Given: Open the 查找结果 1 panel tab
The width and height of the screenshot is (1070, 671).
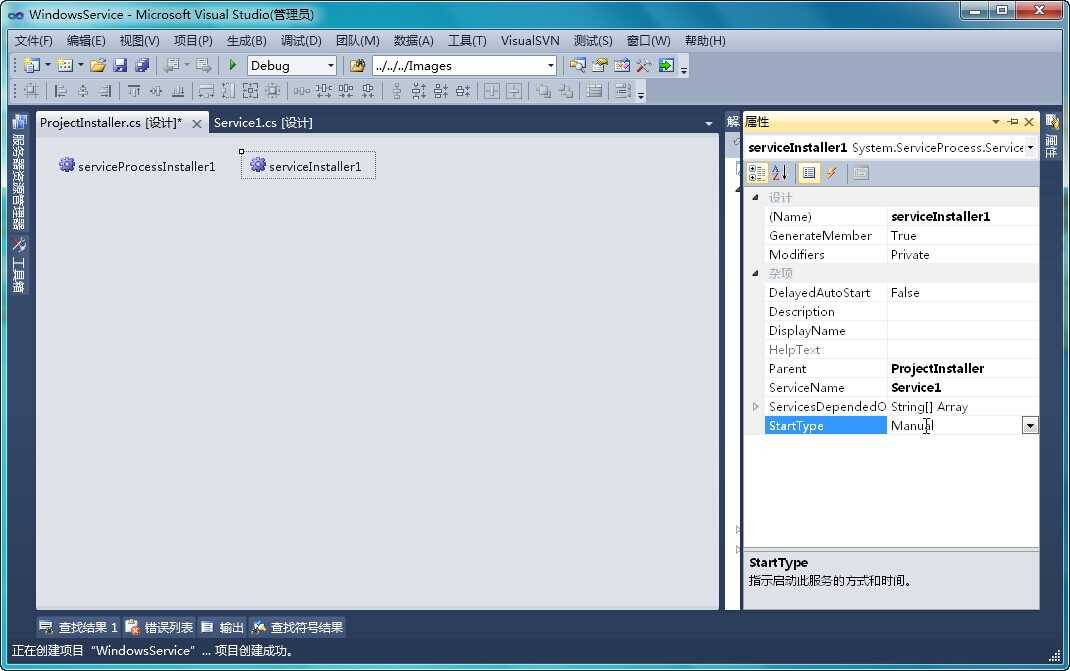Looking at the screenshot, I should pyautogui.click(x=78, y=627).
